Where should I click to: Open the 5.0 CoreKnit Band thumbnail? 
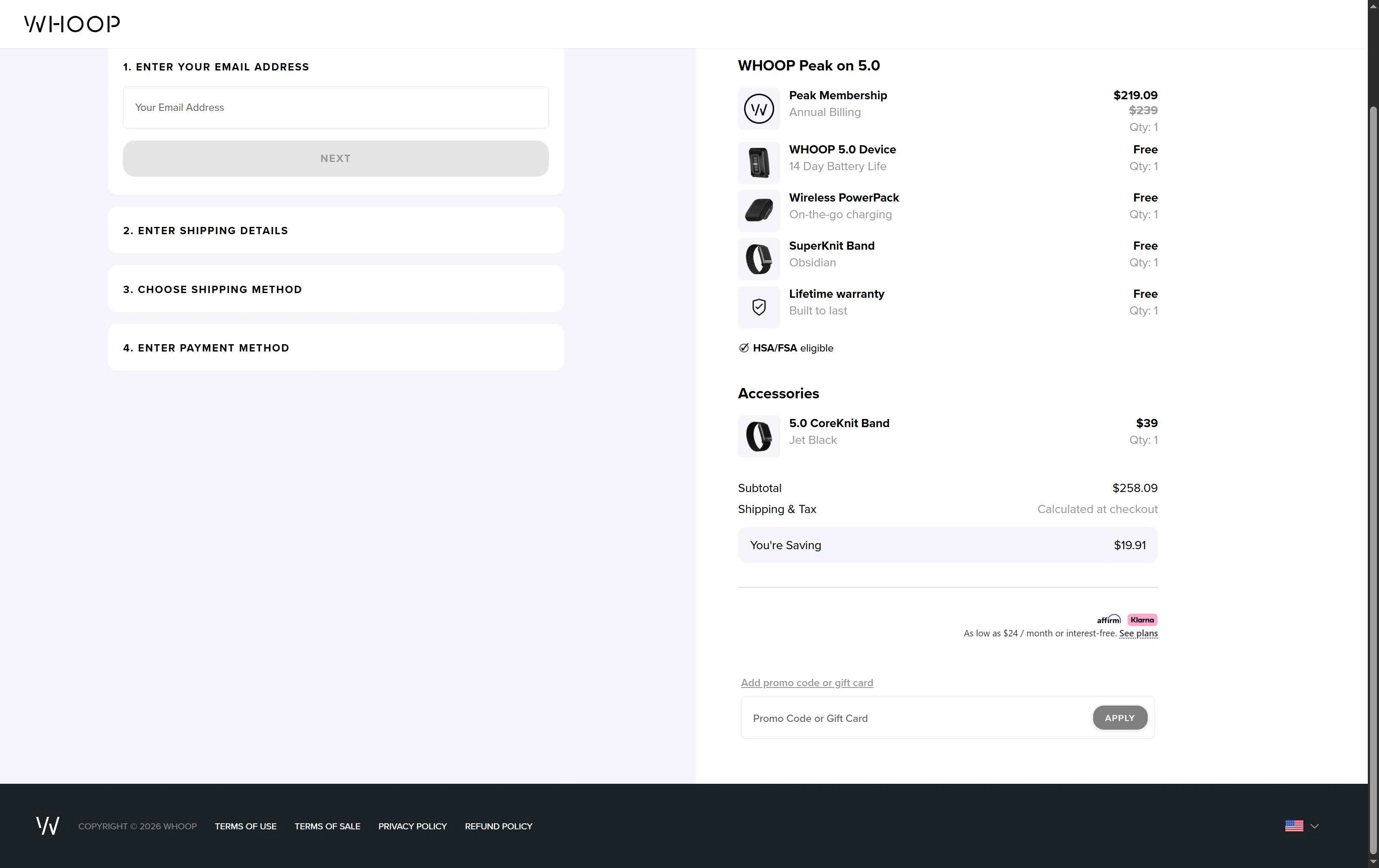759,436
